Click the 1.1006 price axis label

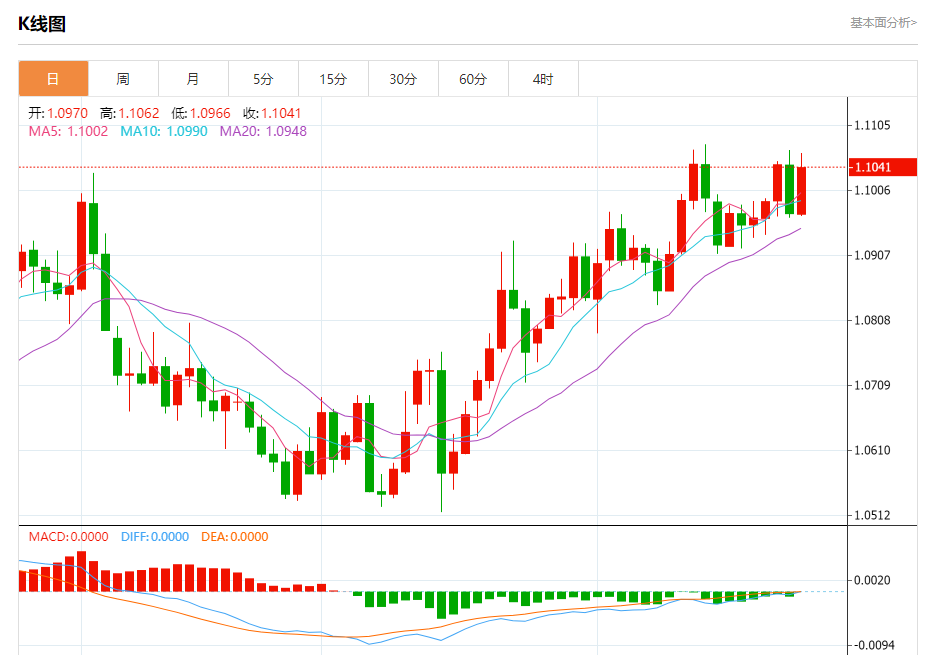872,190
